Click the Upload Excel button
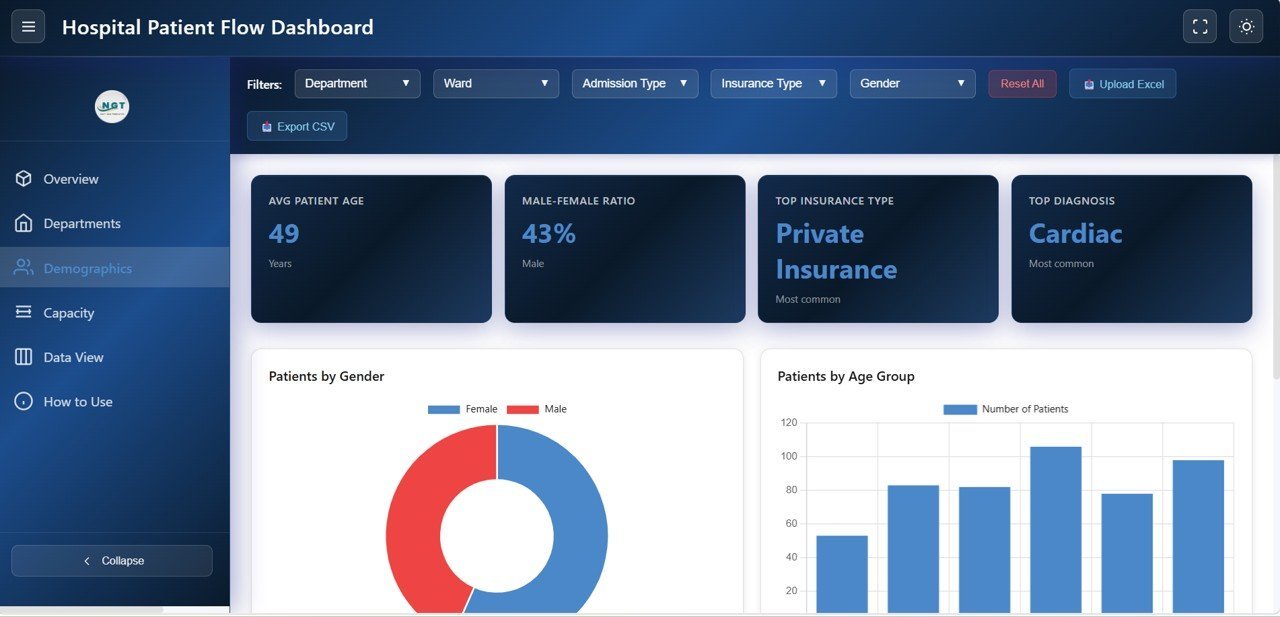The width and height of the screenshot is (1280, 617). pyautogui.click(x=1122, y=84)
